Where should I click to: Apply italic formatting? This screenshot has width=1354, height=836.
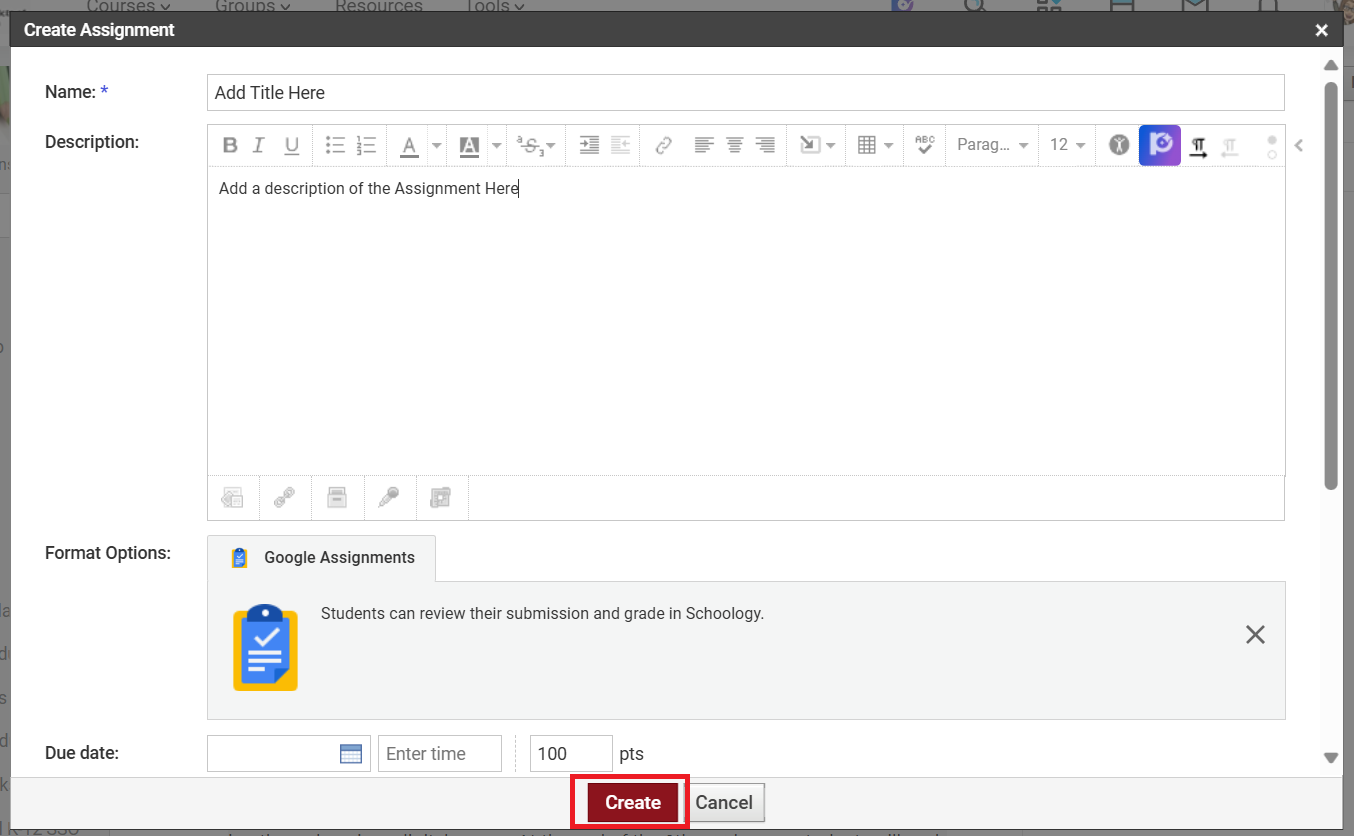pos(259,146)
